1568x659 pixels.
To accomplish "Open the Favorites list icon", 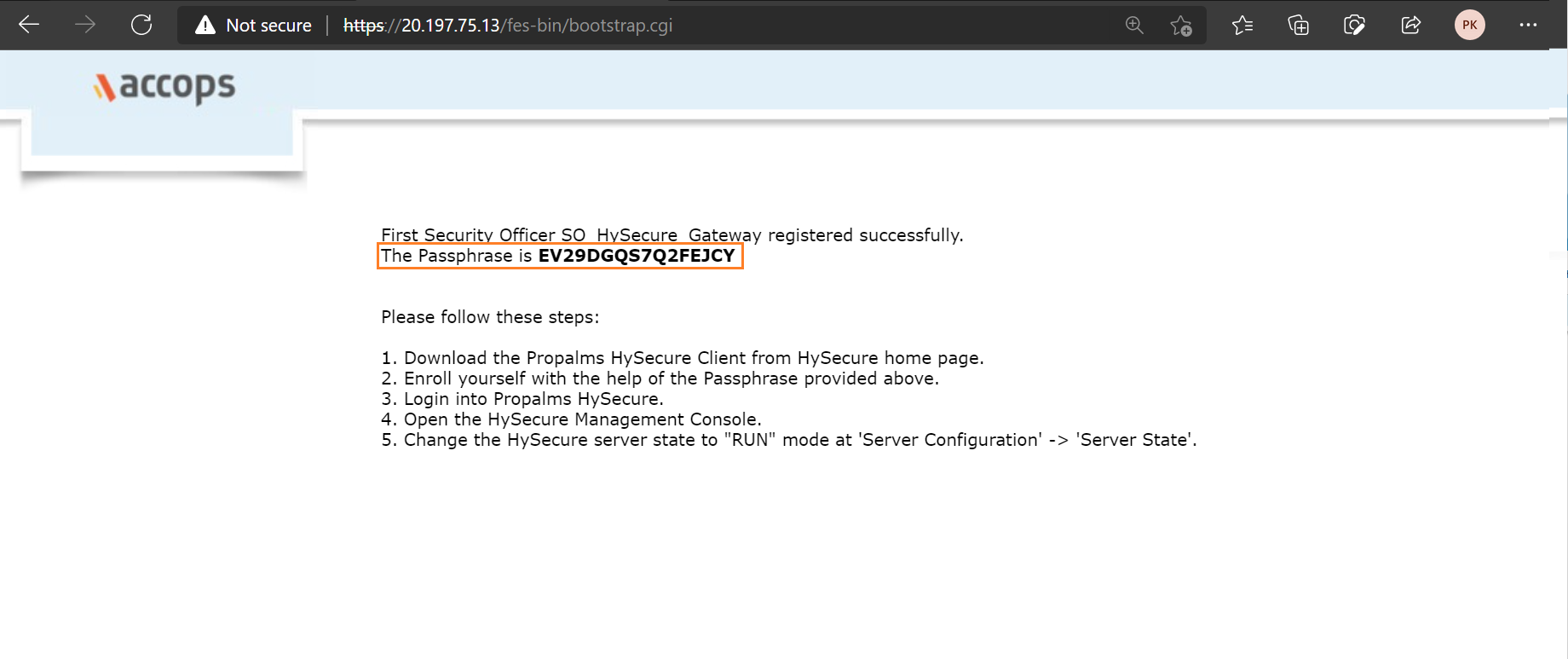I will tap(1242, 26).
